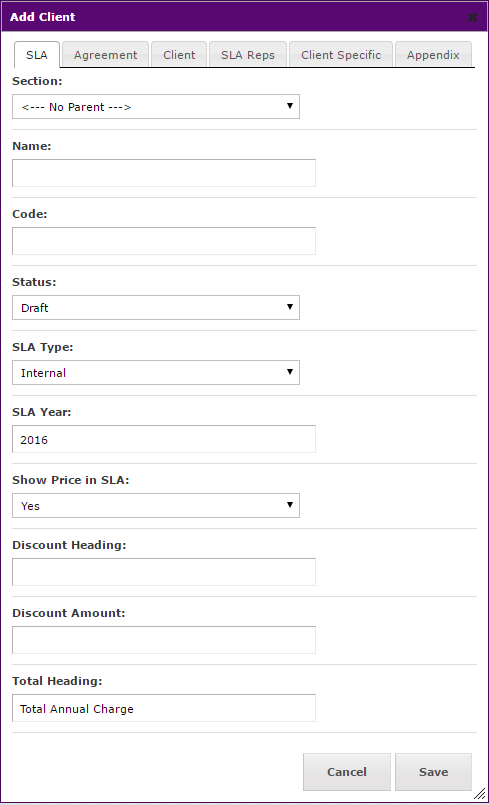Image resolution: width=489 pixels, height=805 pixels.
Task: Switch to the SLA tab
Action: [36, 54]
